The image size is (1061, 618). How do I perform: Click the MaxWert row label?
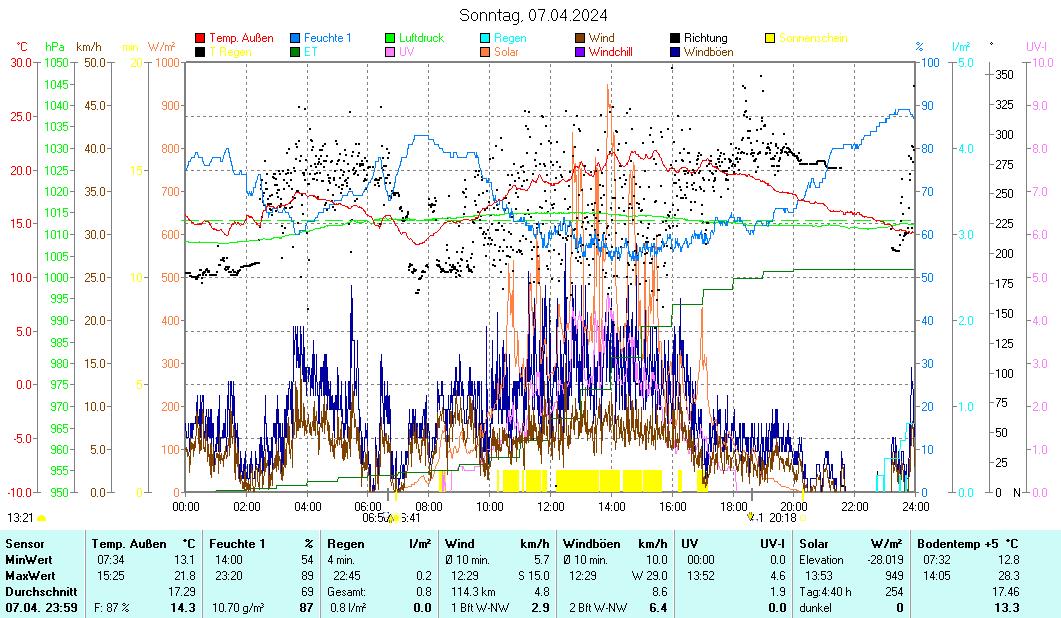[x=30, y=576]
